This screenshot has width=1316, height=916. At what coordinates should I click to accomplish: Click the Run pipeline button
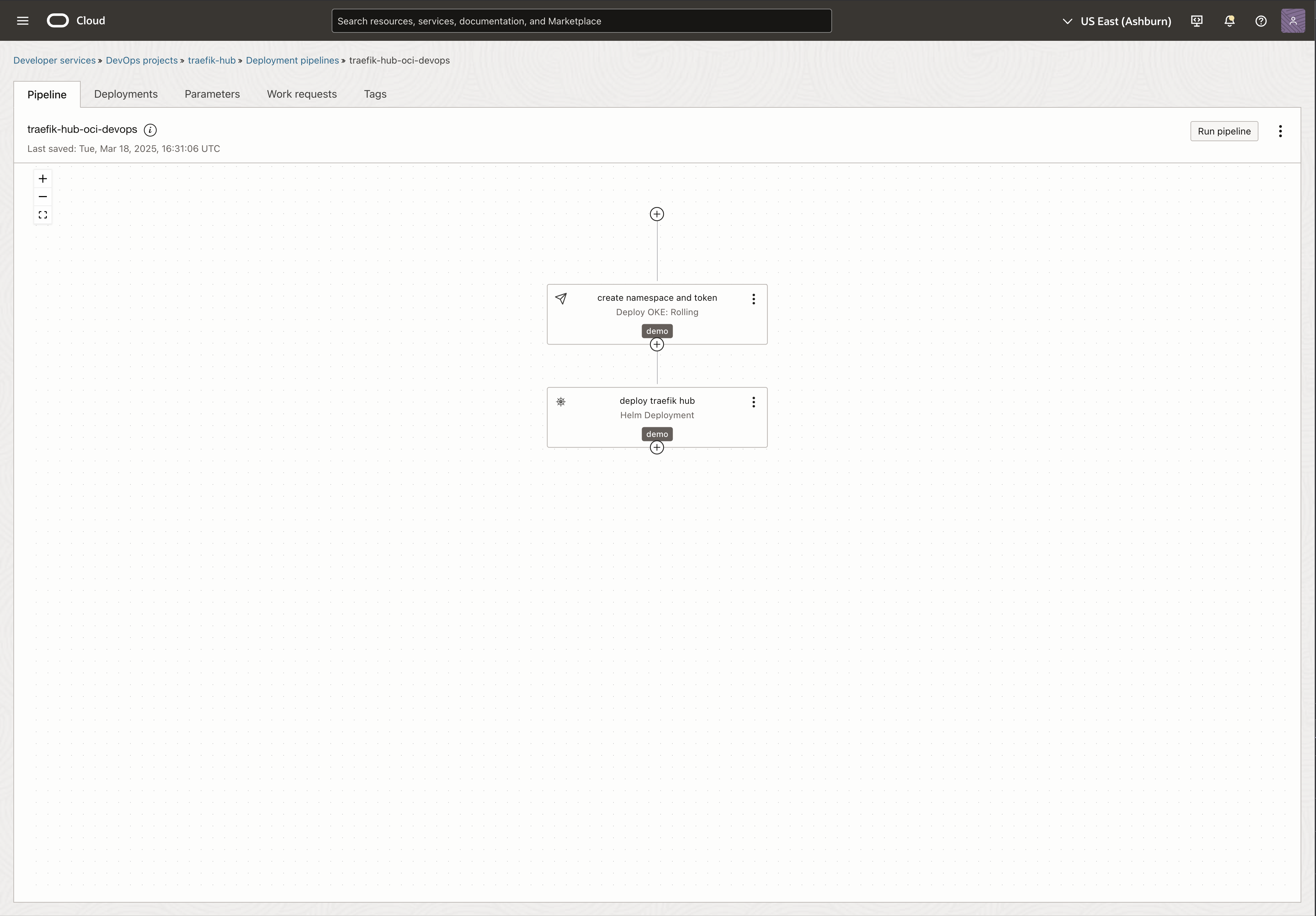coord(1224,131)
